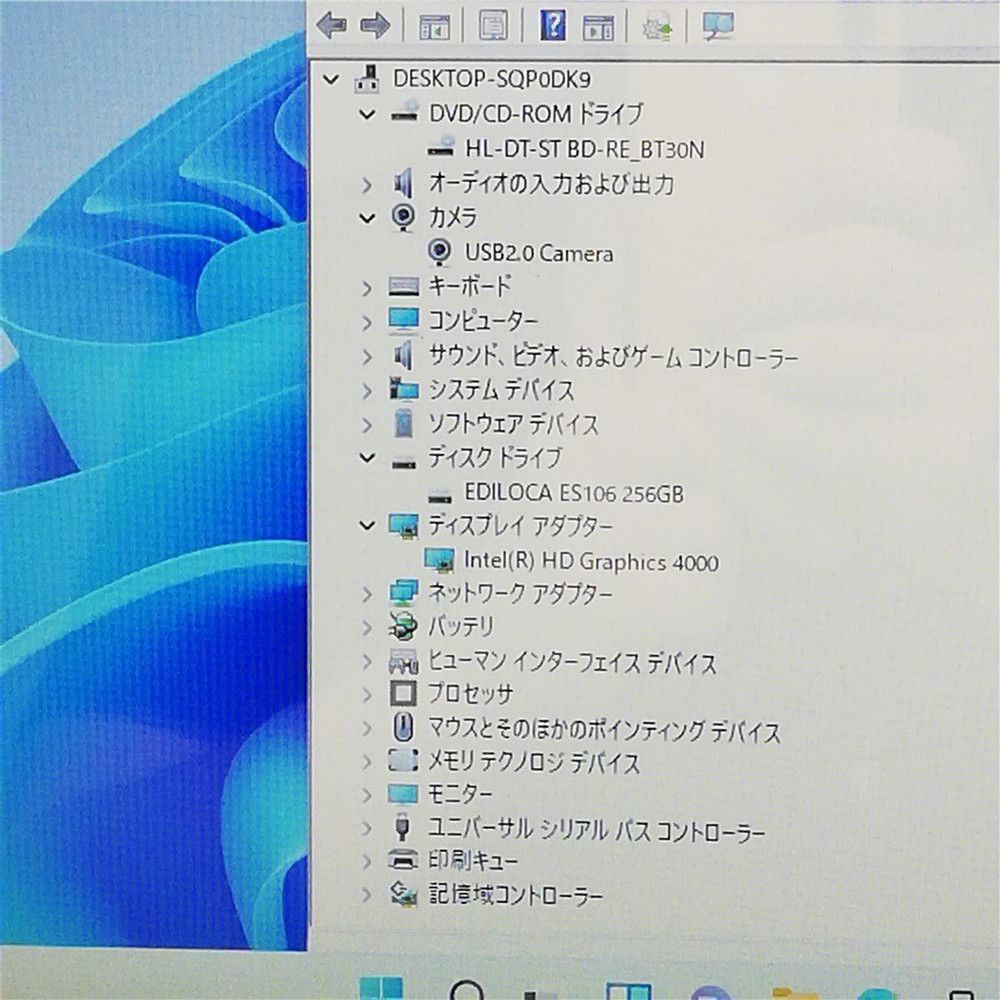1000x1000 pixels.
Task: Expand the オーディオの入力および出力 category
Action: pos(367,185)
